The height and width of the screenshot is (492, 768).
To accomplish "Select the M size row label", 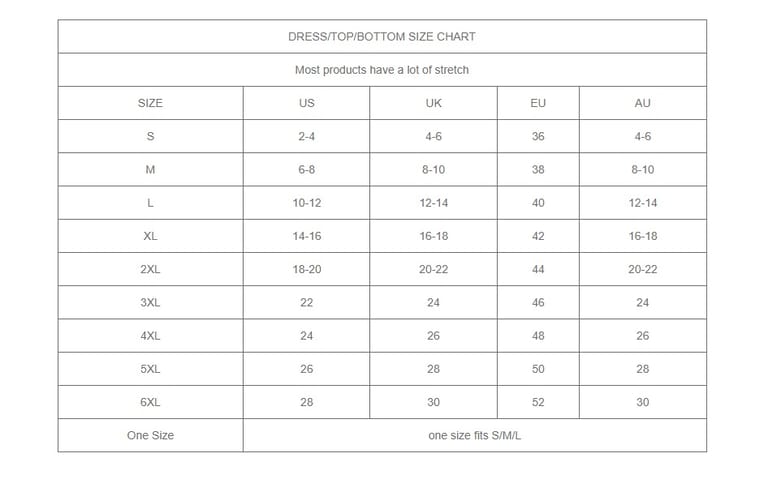I will point(150,170).
